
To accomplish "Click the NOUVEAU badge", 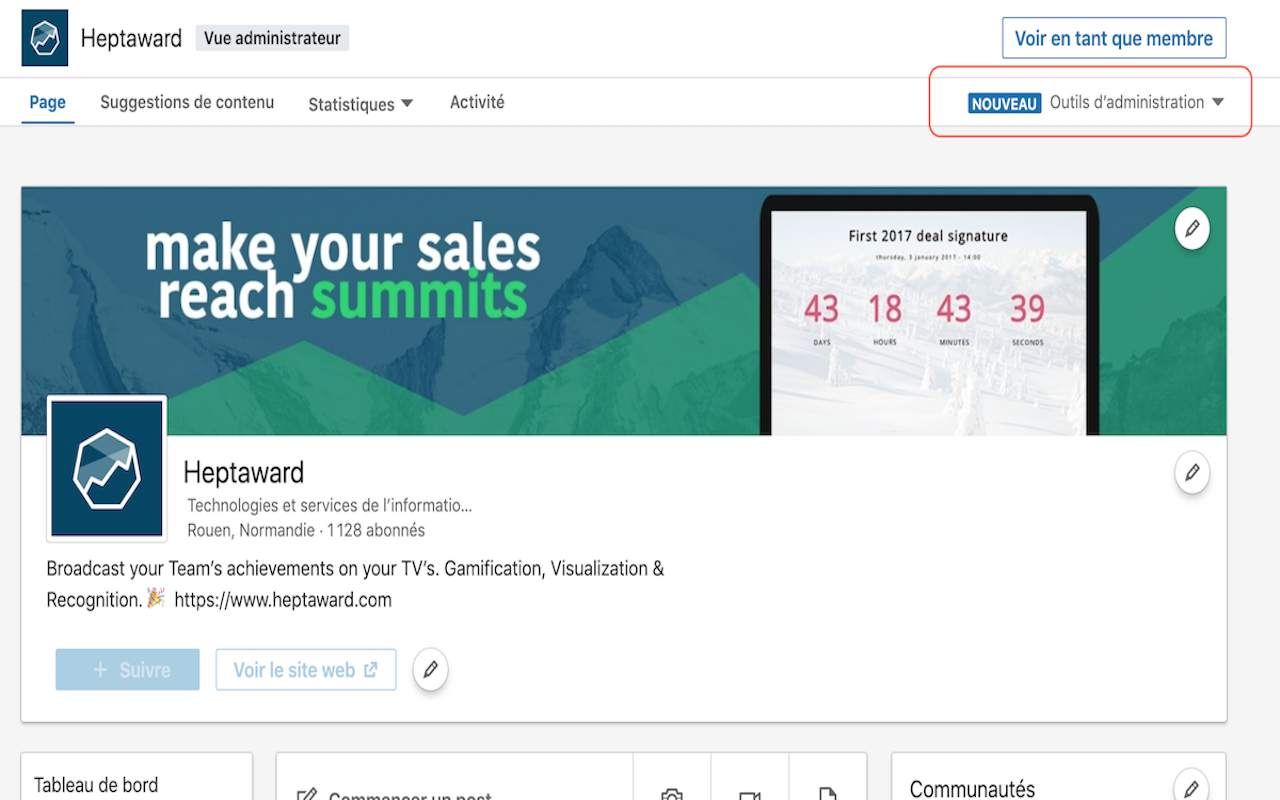I will click(x=1005, y=103).
